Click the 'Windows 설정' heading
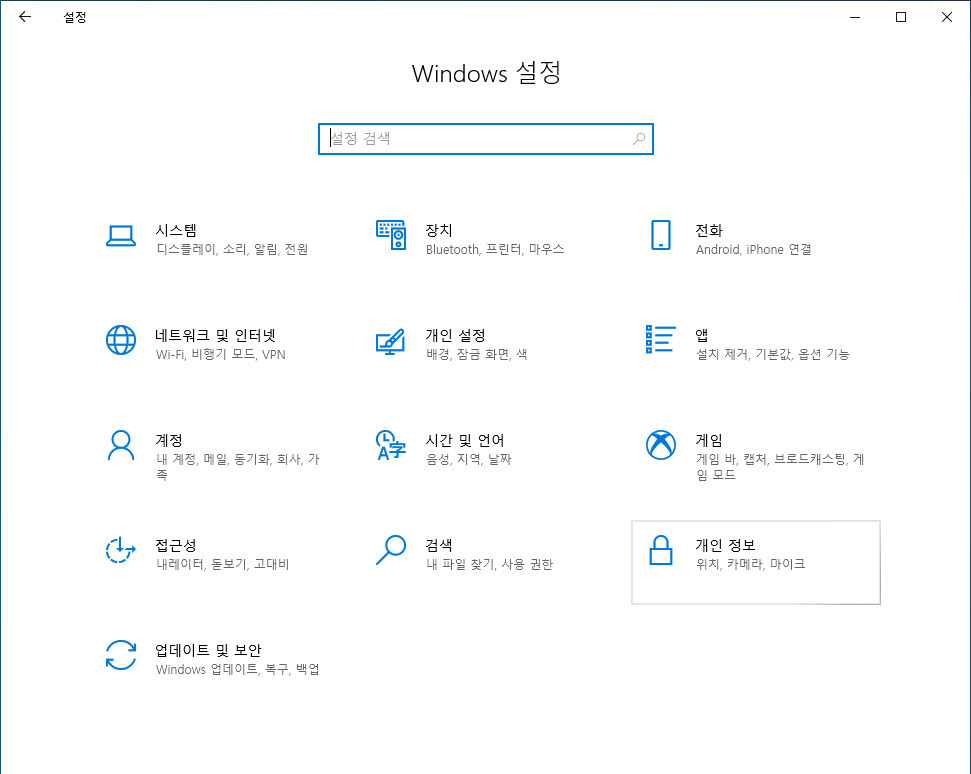Screen dimensions: 971x774 coord(486,73)
